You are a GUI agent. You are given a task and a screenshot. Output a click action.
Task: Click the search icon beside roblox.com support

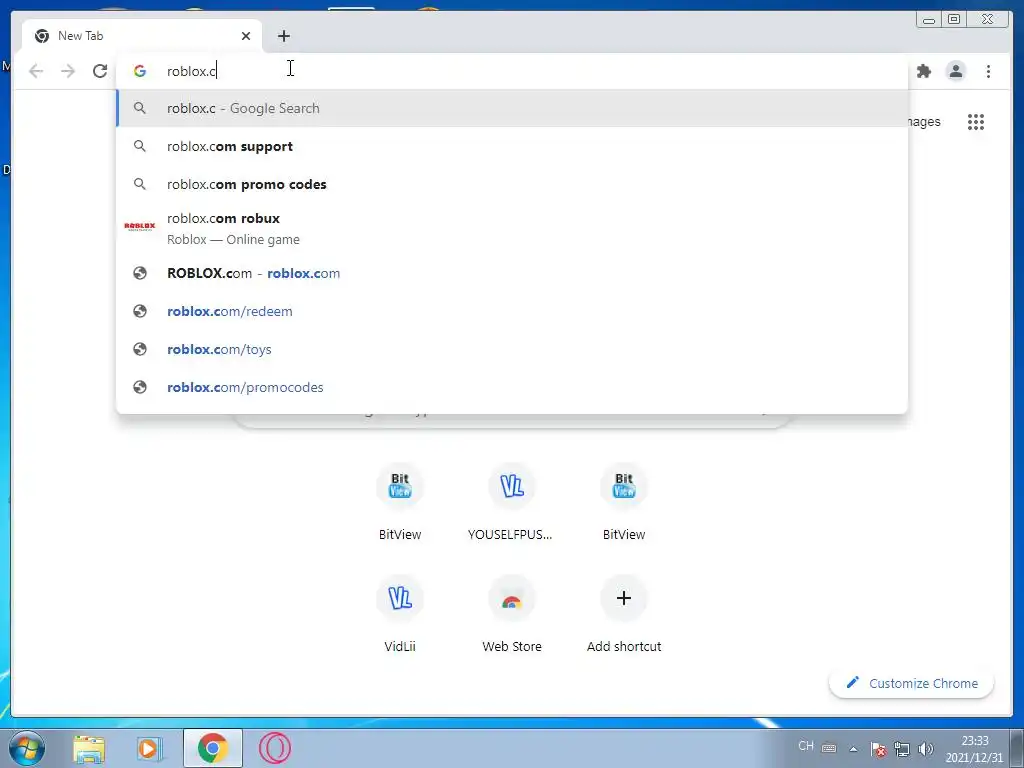(x=140, y=146)
